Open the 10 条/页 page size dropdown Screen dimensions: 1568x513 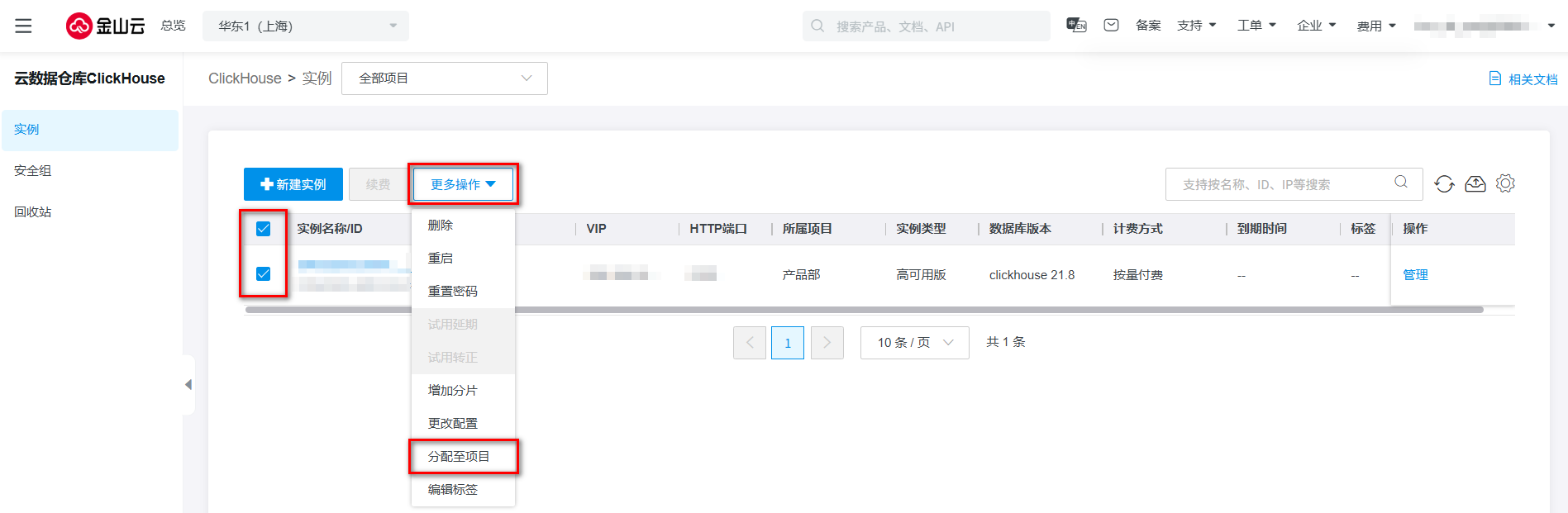(x=914, y=343)
